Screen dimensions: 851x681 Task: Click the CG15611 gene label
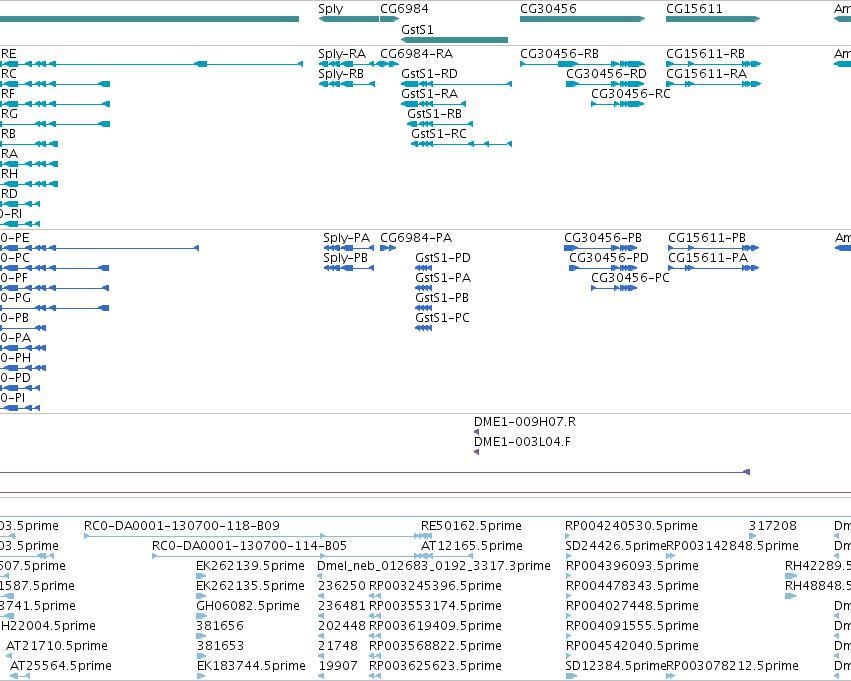tap(694, 9)
